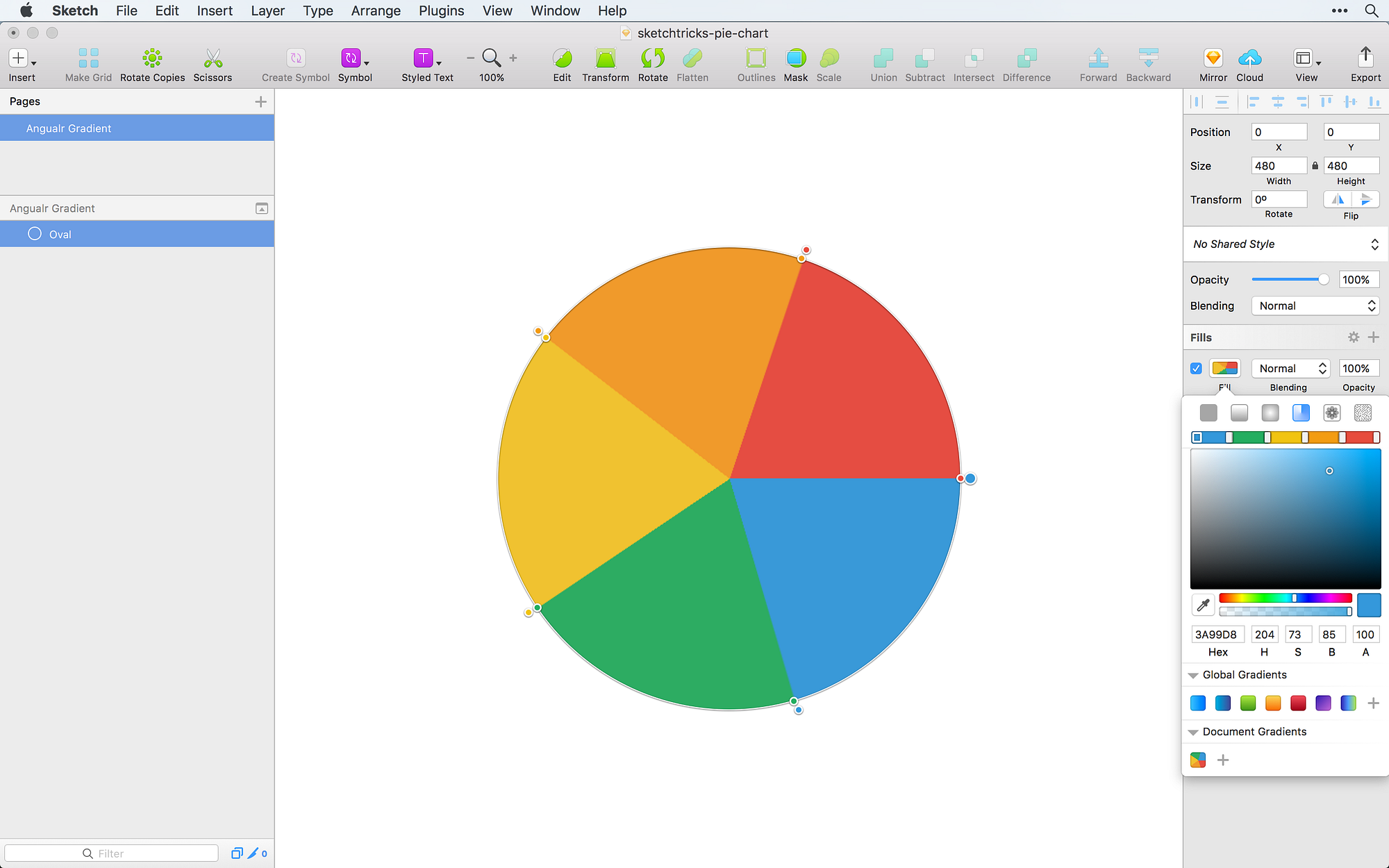The width and height of the screenshot is (1389, 868).
Task: Select the Oval layer in list
Action: click(x=60, y=235)
